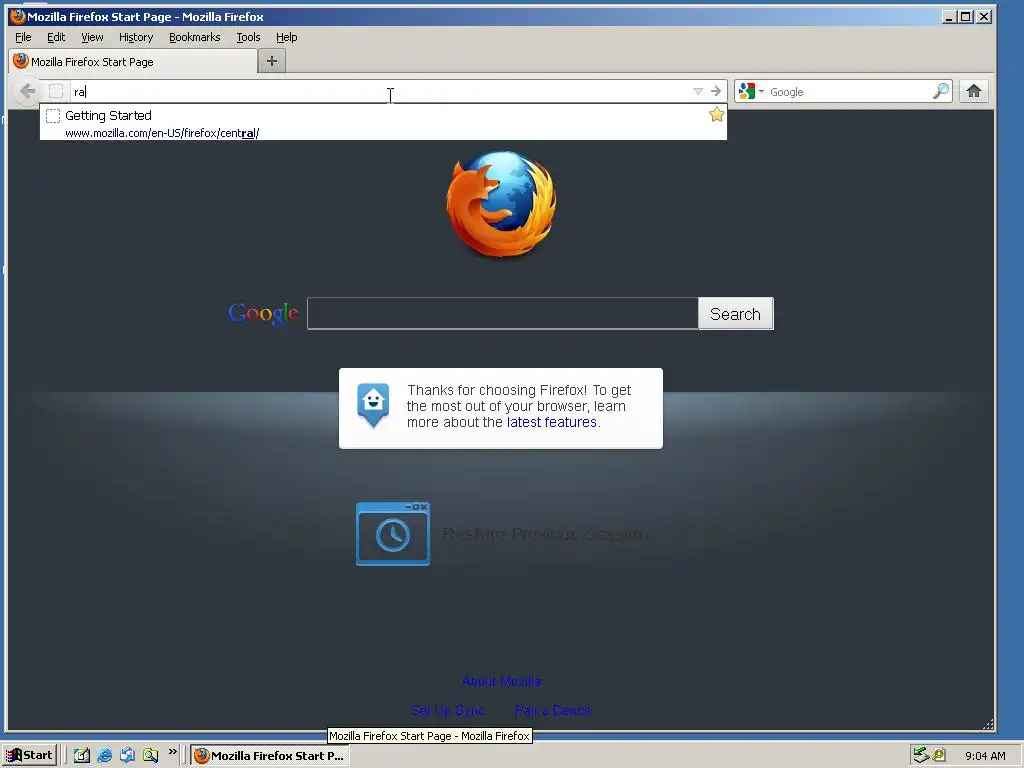Viewport: 1024px width, 768px height.
Task: Click Restore Previous Session text
Action: (x=544, y=534)
